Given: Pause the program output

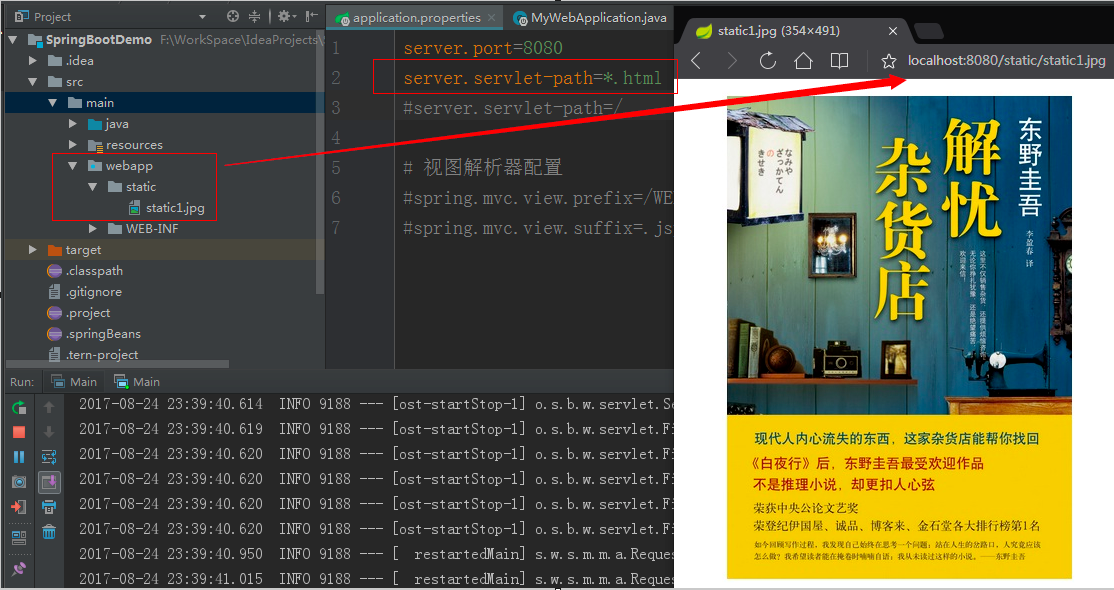Looking at the screenshot, I should [x=19, y=457].
